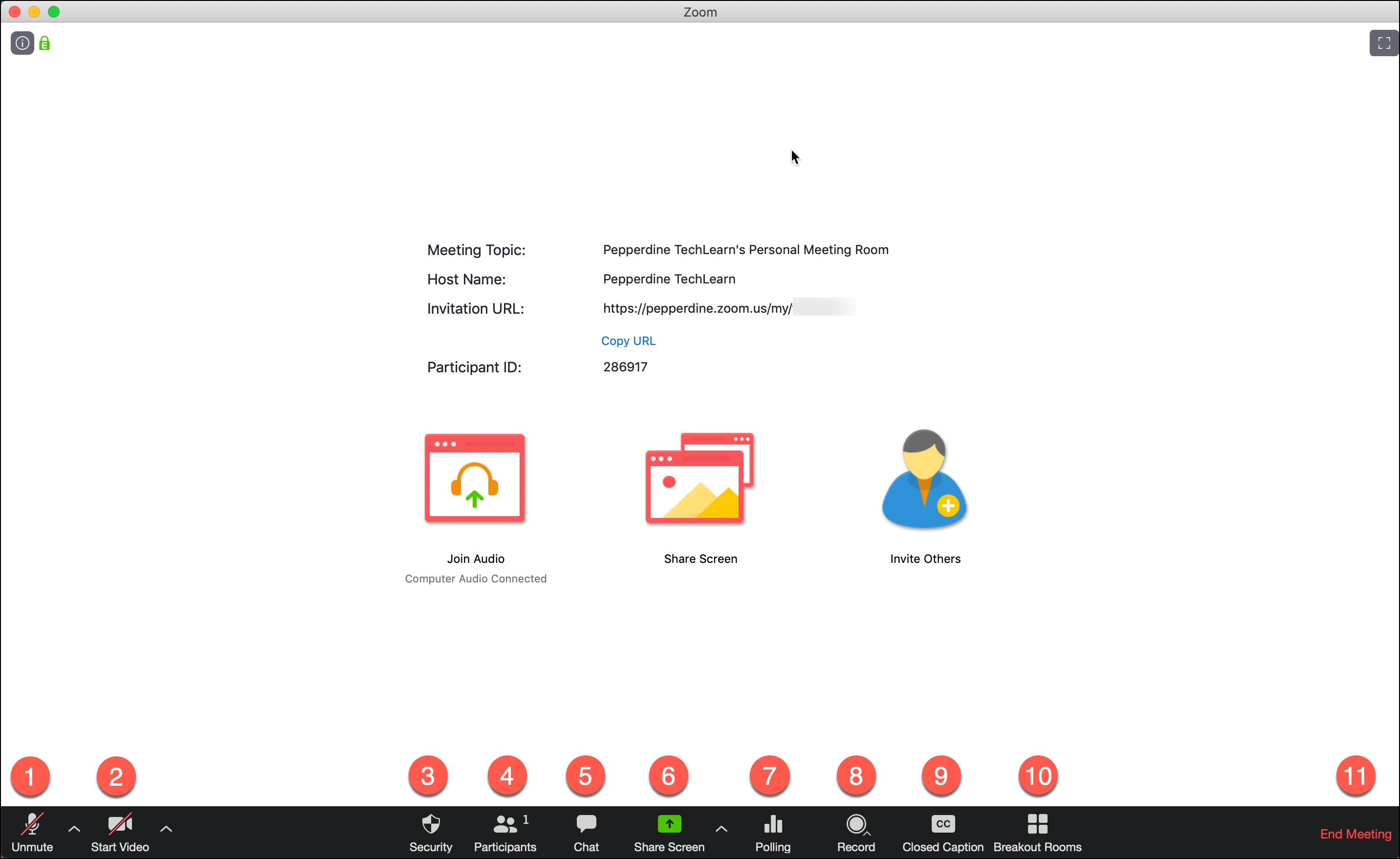Screen dimensions: 1400x859
Task: Select meeting info icon top left
Action: pyautogui.click(x=22, y=43)
